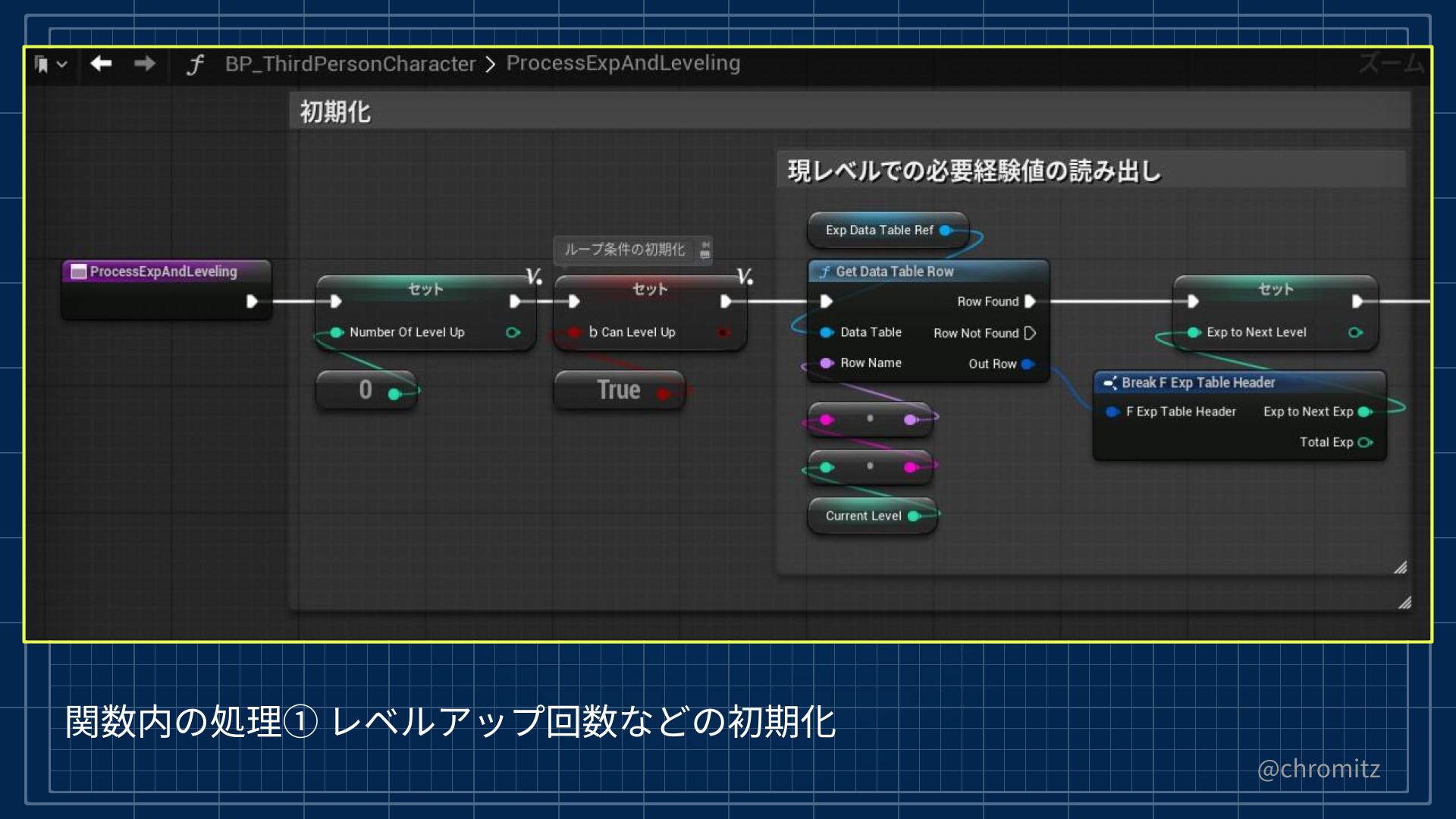
Task: Click exec input pin of b Can Level Up set node
Action: [x=574, y=302]
